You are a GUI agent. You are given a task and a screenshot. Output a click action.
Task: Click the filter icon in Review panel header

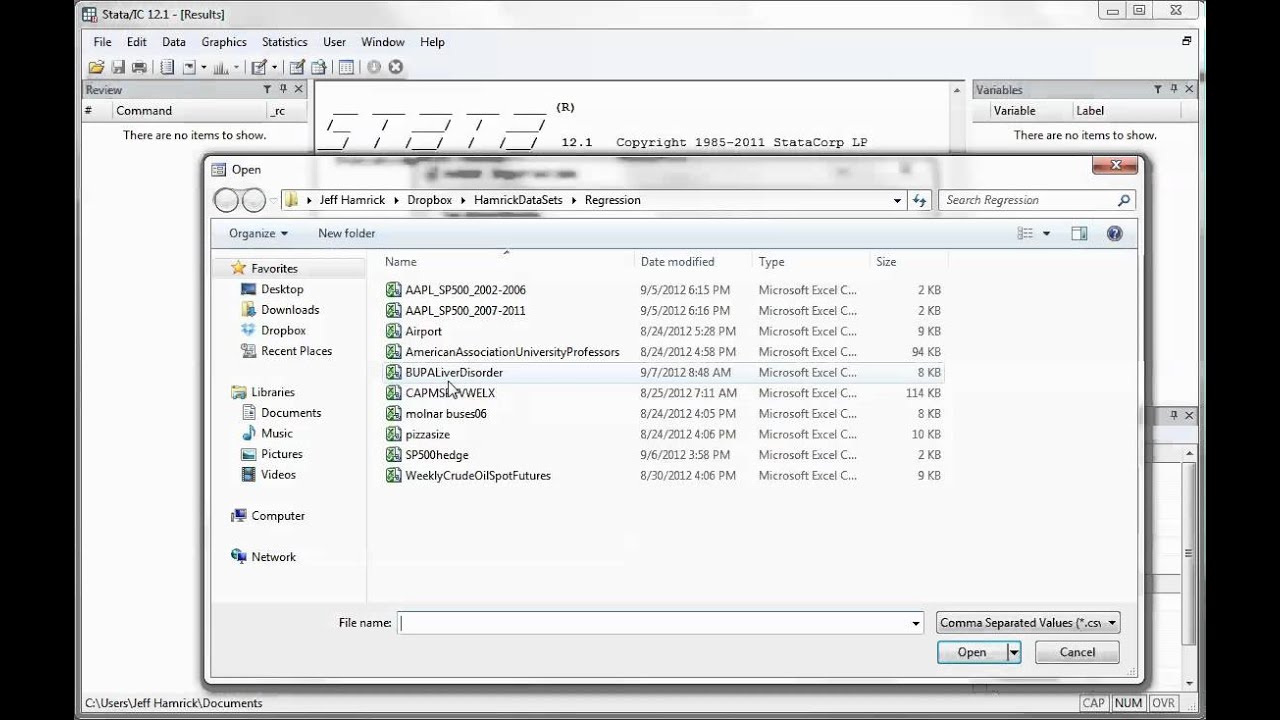(268, 89)
